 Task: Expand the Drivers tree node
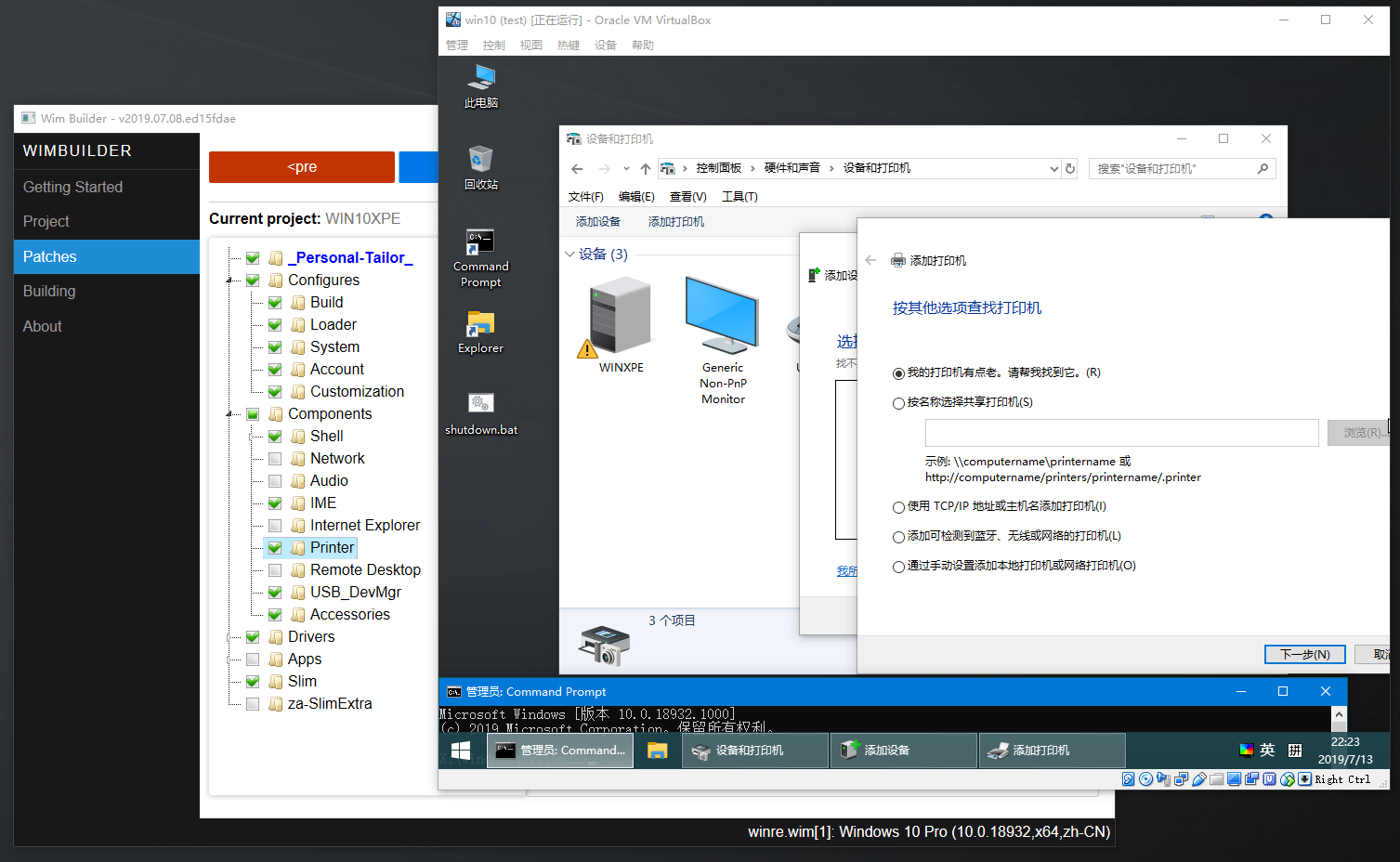point(229,637)
